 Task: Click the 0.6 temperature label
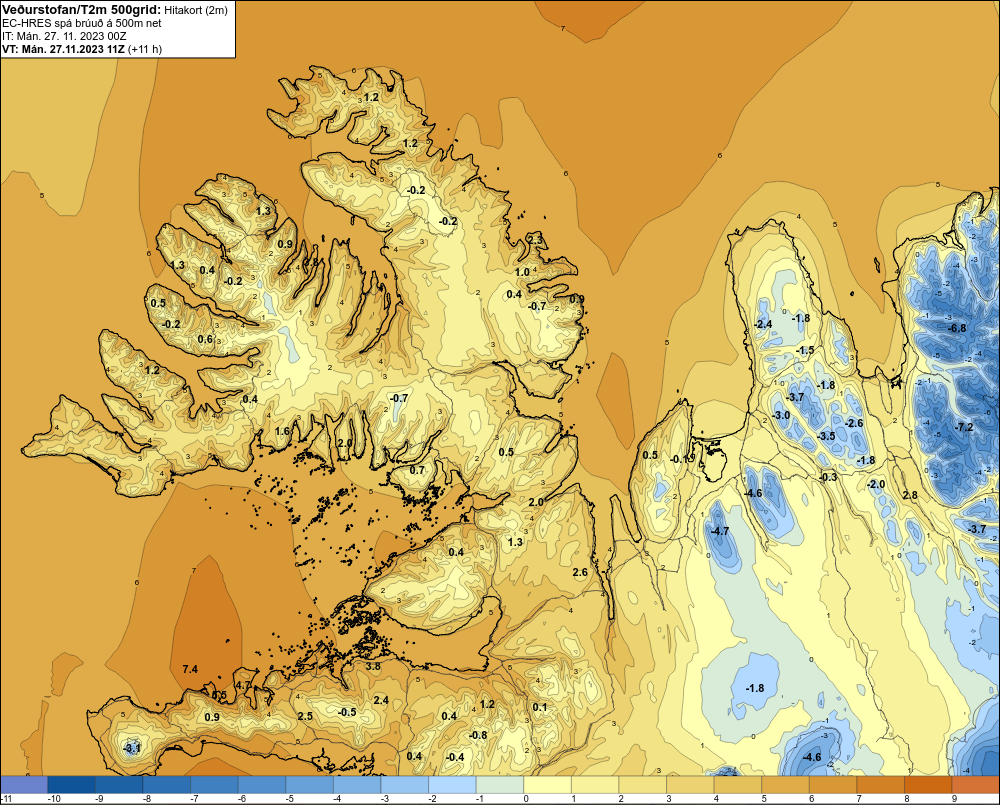(205, 339)
